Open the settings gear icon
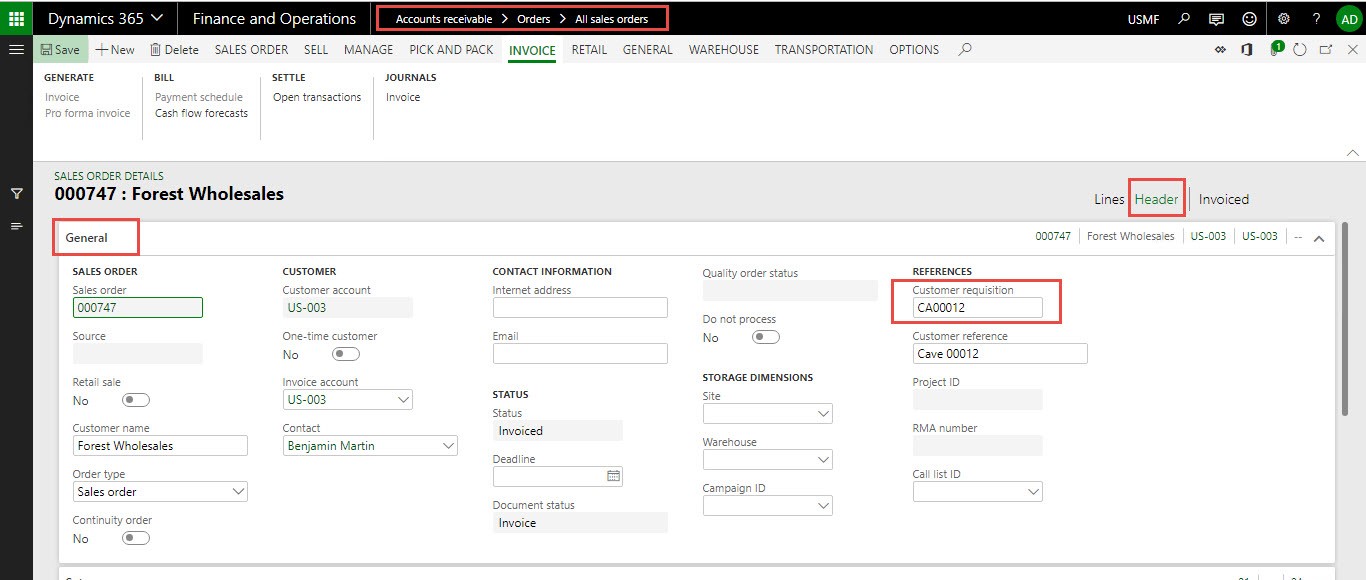1366x580 pixels. (1284, 18)
